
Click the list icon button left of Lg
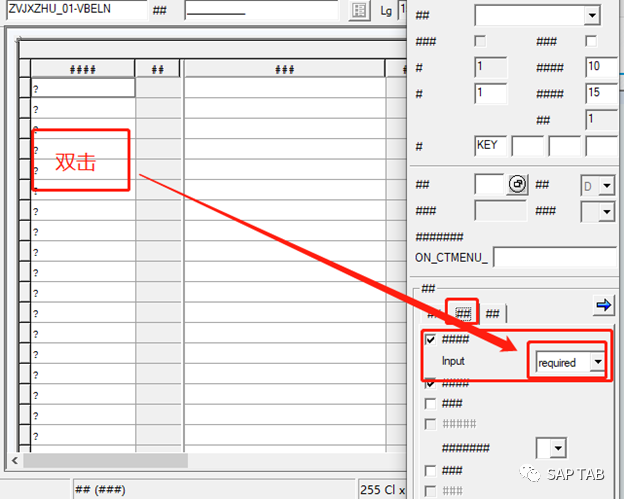coord(359,10)
